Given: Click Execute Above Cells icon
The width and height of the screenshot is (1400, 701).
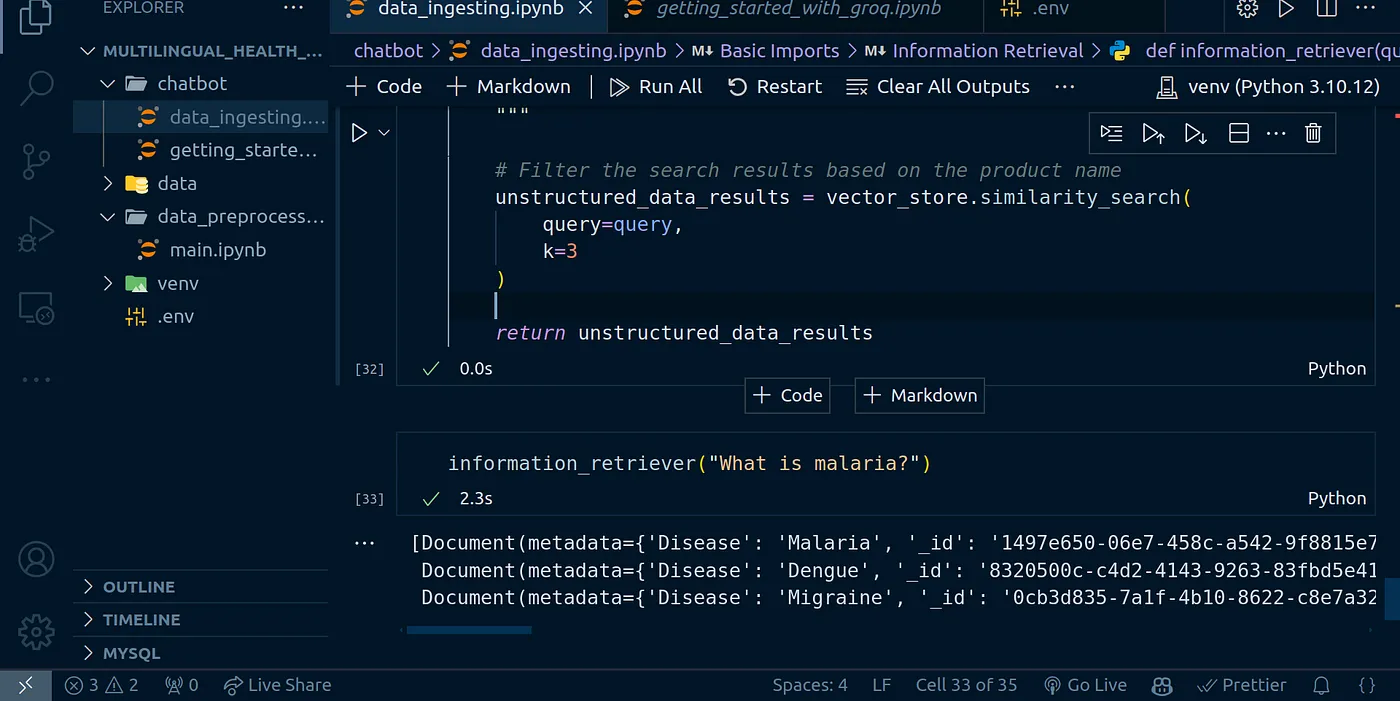Looking at the screenshot, I should (x=1153, y=133).
